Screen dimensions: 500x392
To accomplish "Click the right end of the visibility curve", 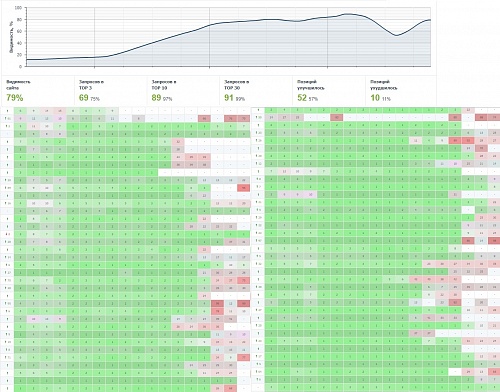I will tap(430, 20).
